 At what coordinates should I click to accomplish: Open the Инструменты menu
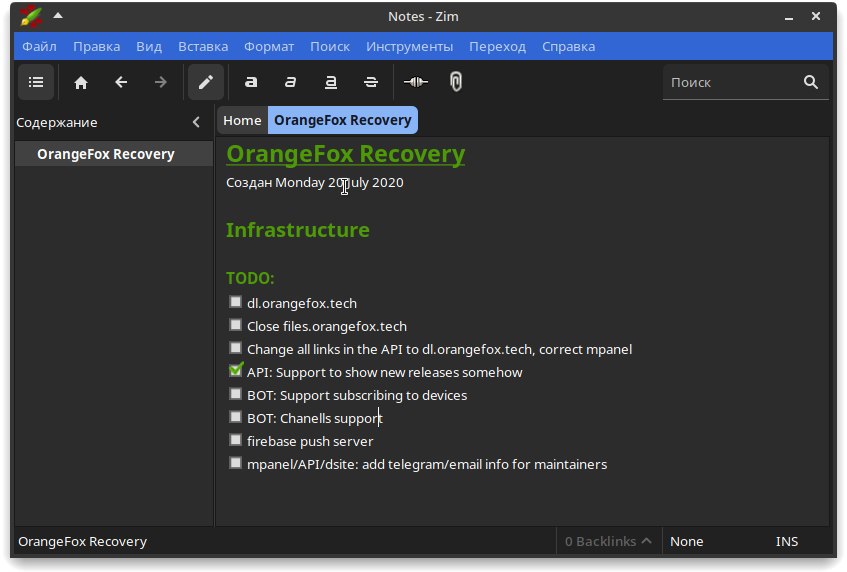[409, 46]
